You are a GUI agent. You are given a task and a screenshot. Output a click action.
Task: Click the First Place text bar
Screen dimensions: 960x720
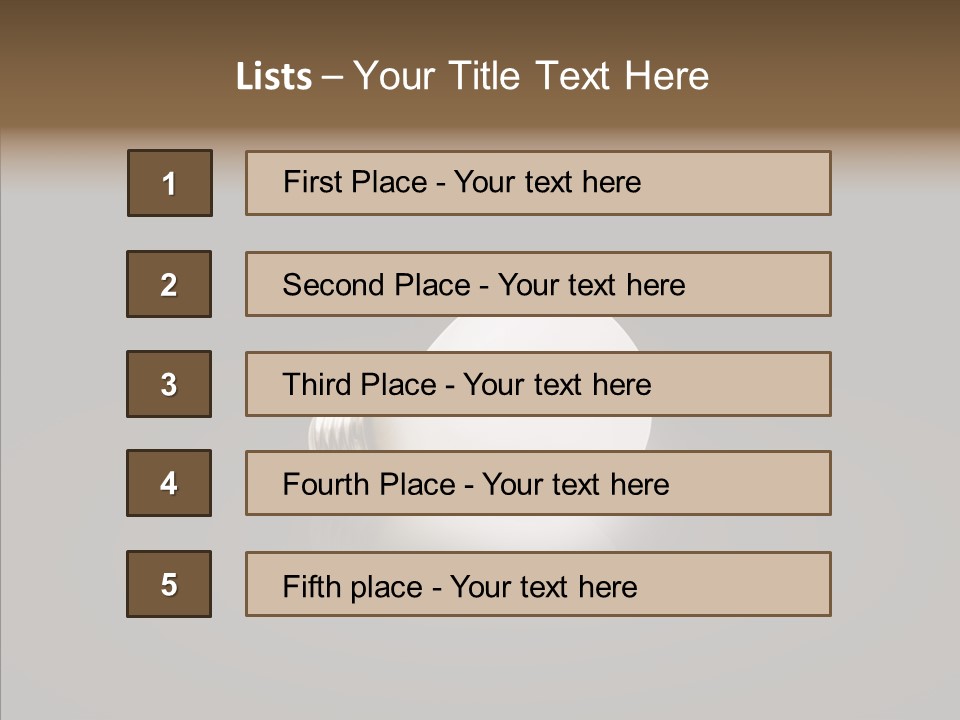tap(538, 183)
